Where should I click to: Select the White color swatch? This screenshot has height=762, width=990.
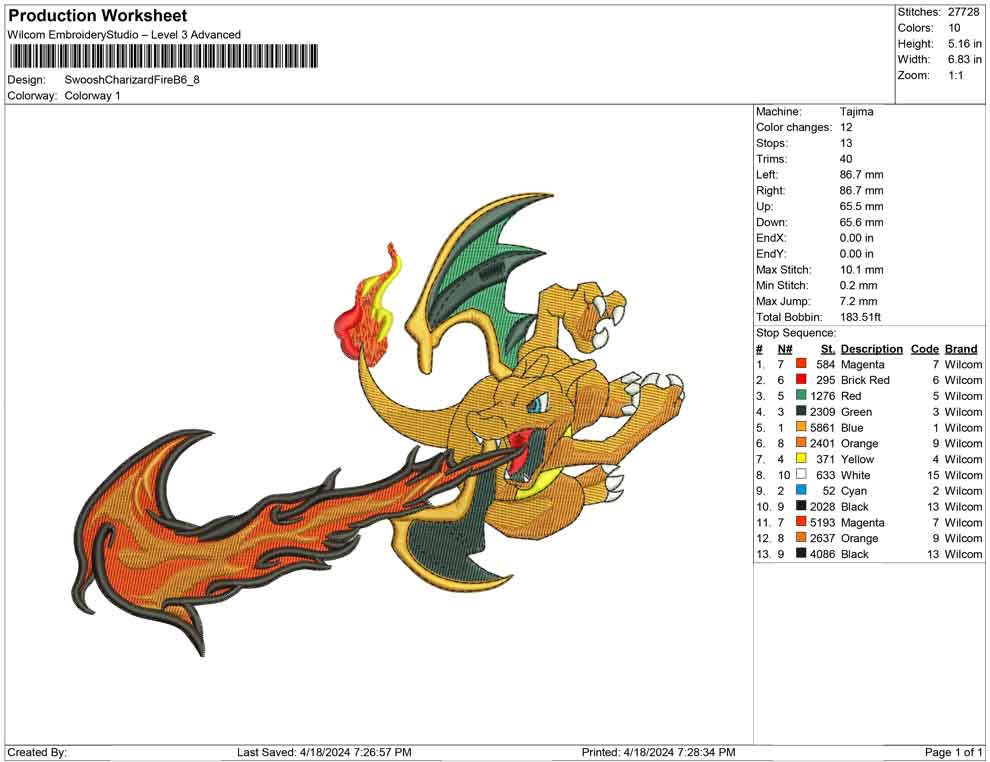[x=801, y=474]
